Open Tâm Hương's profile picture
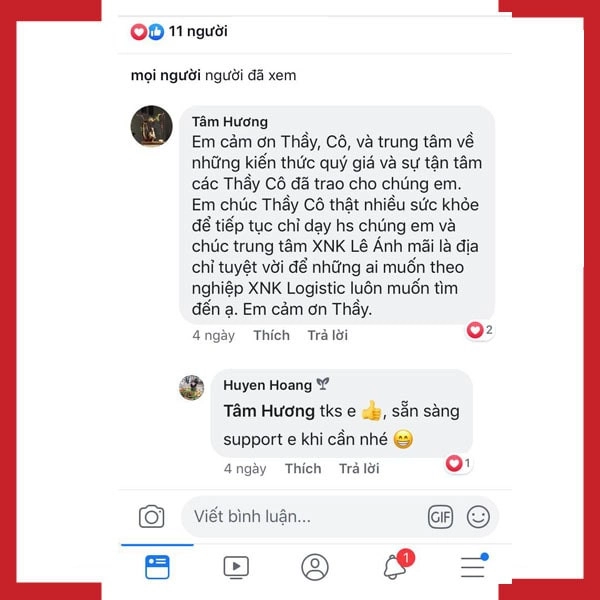The width and height of the screenshot is (600, 600). click(x=152, y=126)
